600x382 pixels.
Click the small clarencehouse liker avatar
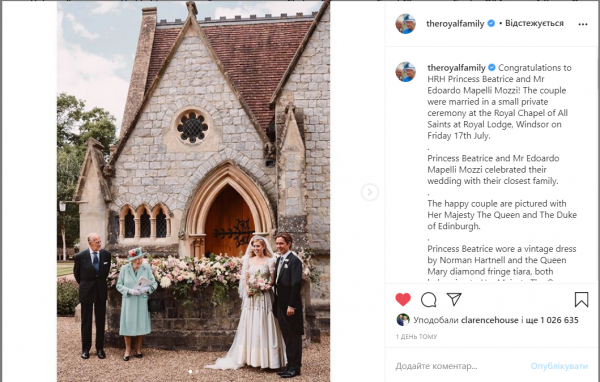coord(403,320)
